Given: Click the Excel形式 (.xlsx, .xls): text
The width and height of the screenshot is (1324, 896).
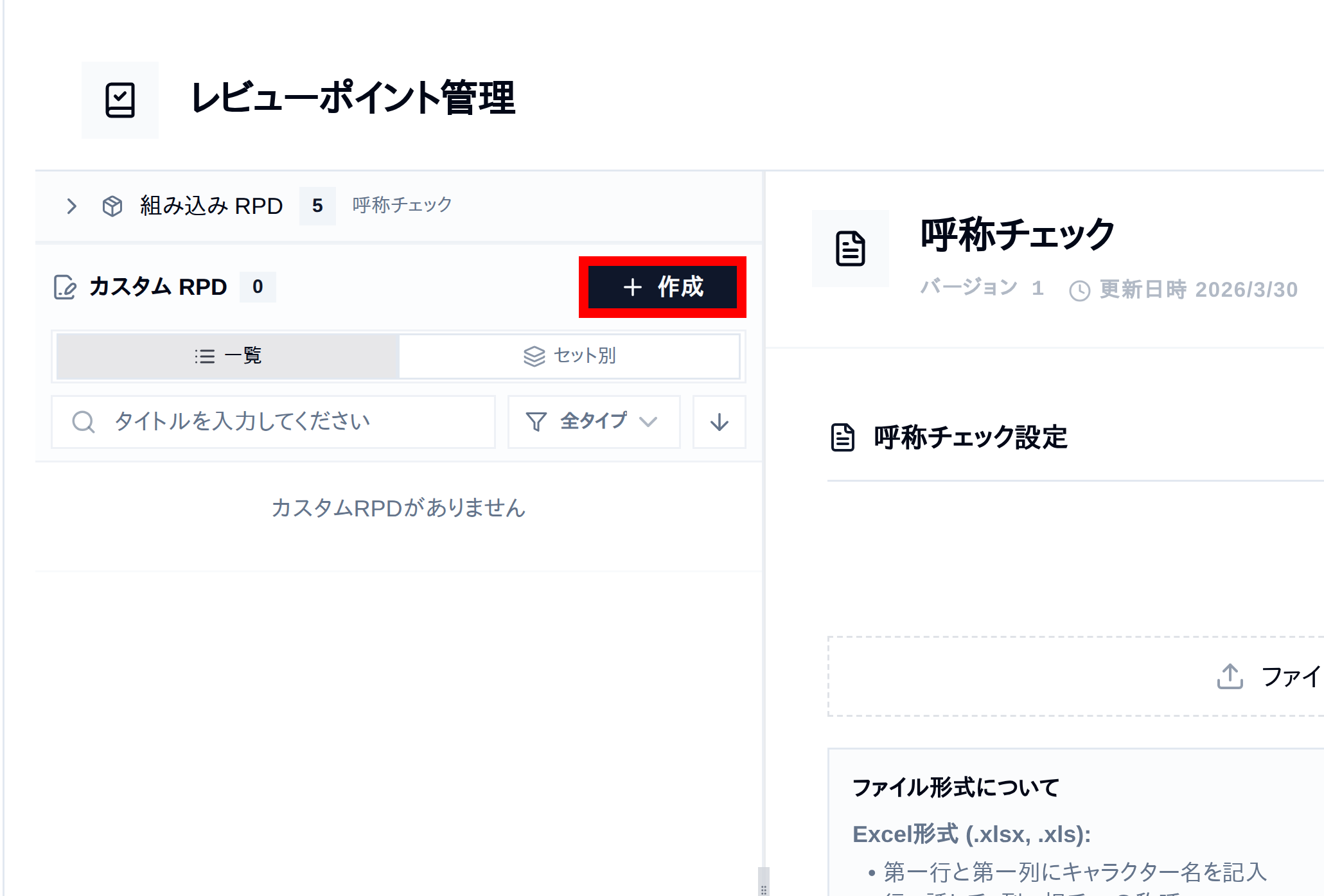Looking at the screenshot, I should 971,834.
